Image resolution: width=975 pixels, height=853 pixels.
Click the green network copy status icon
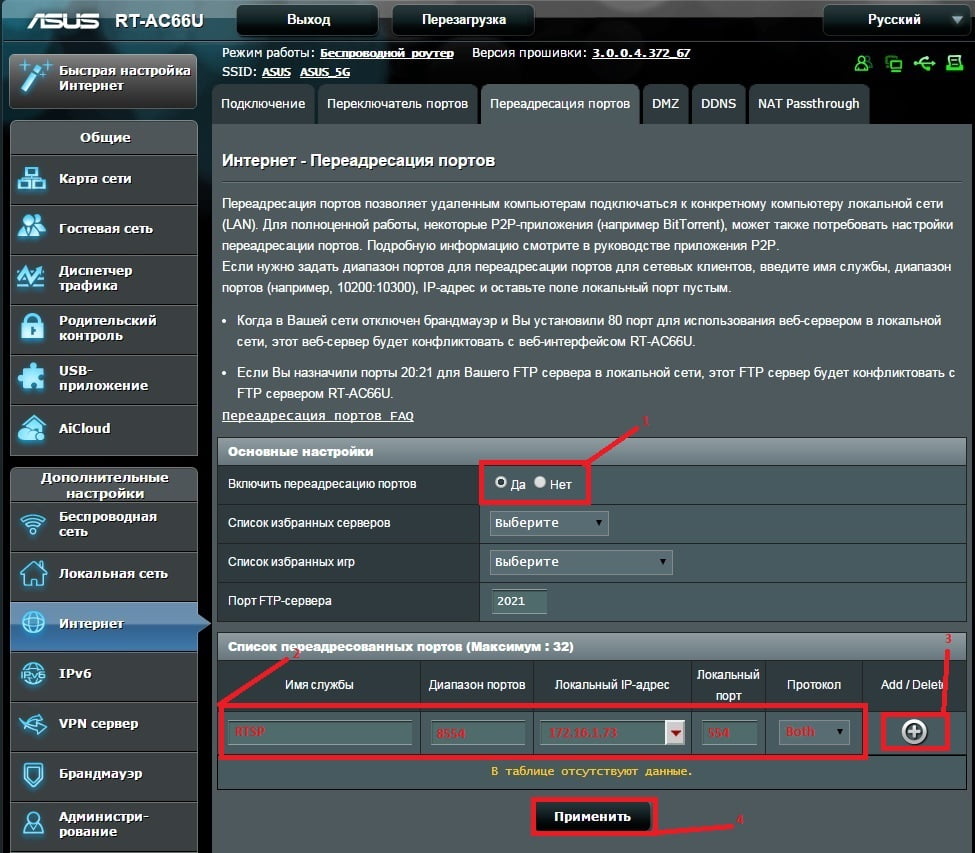tap(894, 63)
